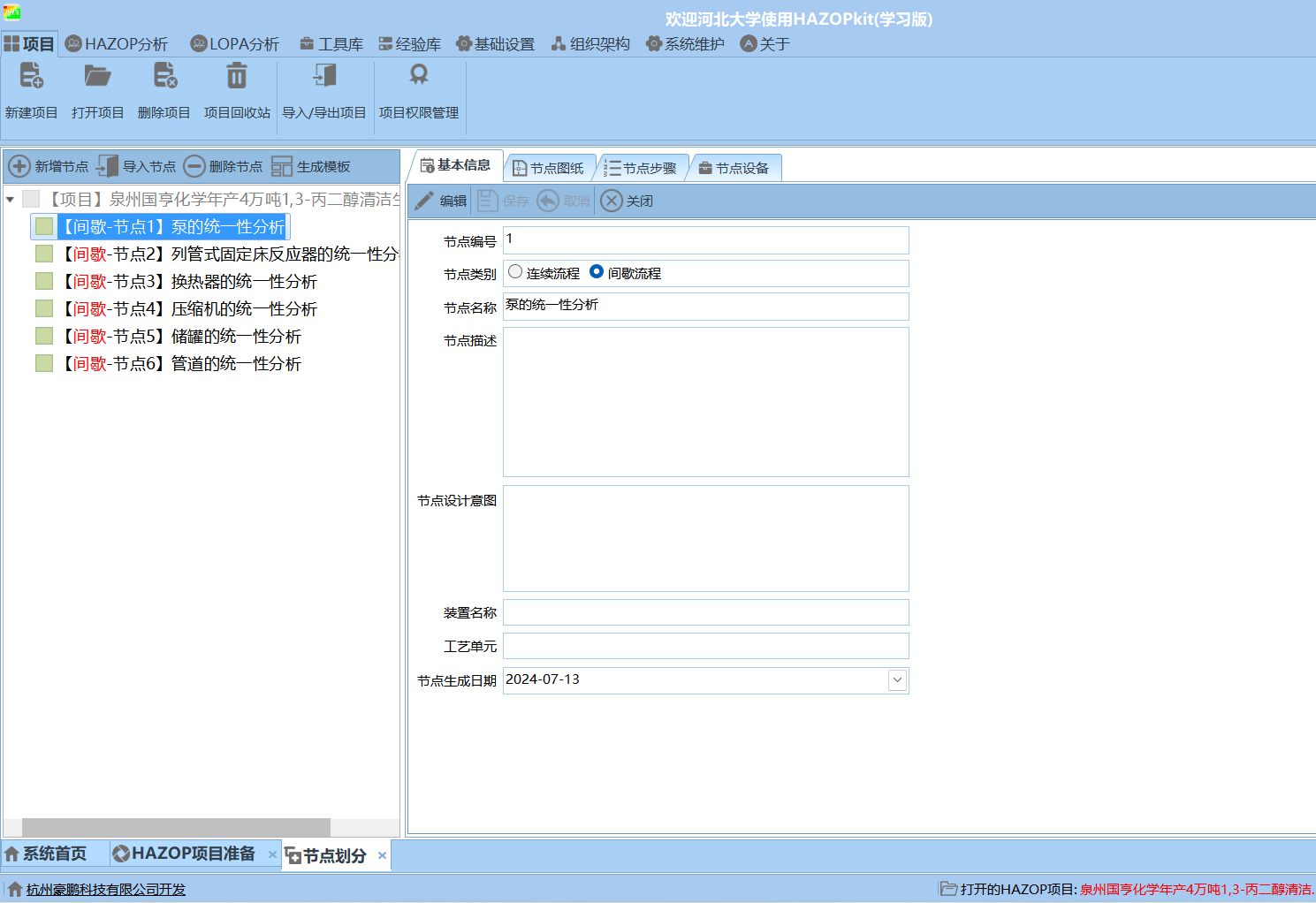Click the red opened project name in status bar

pyautogui.click(x=1197, y=889)
